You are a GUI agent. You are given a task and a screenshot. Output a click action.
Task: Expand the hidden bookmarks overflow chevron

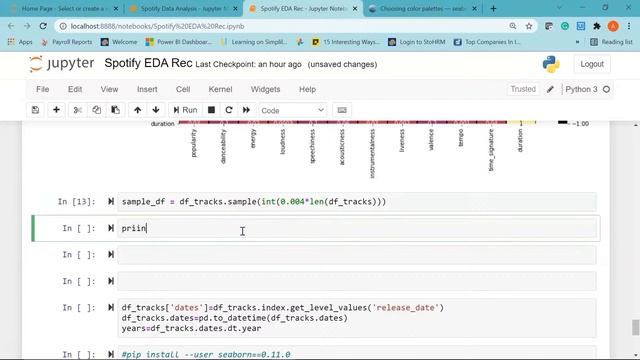(577, 42)
